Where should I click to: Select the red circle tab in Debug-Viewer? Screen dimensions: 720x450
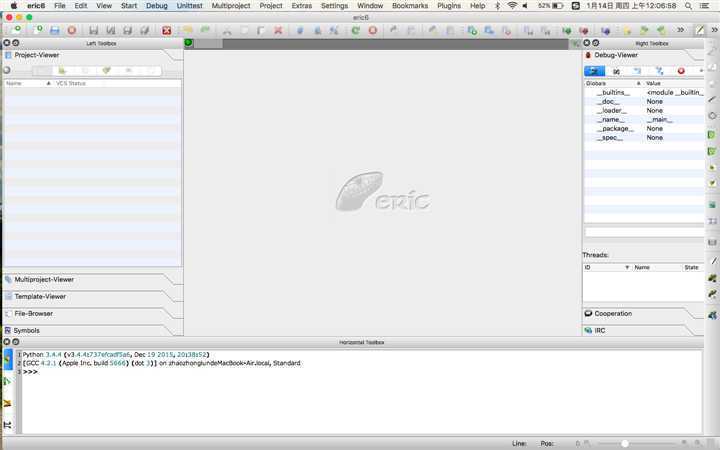(681, 71)
